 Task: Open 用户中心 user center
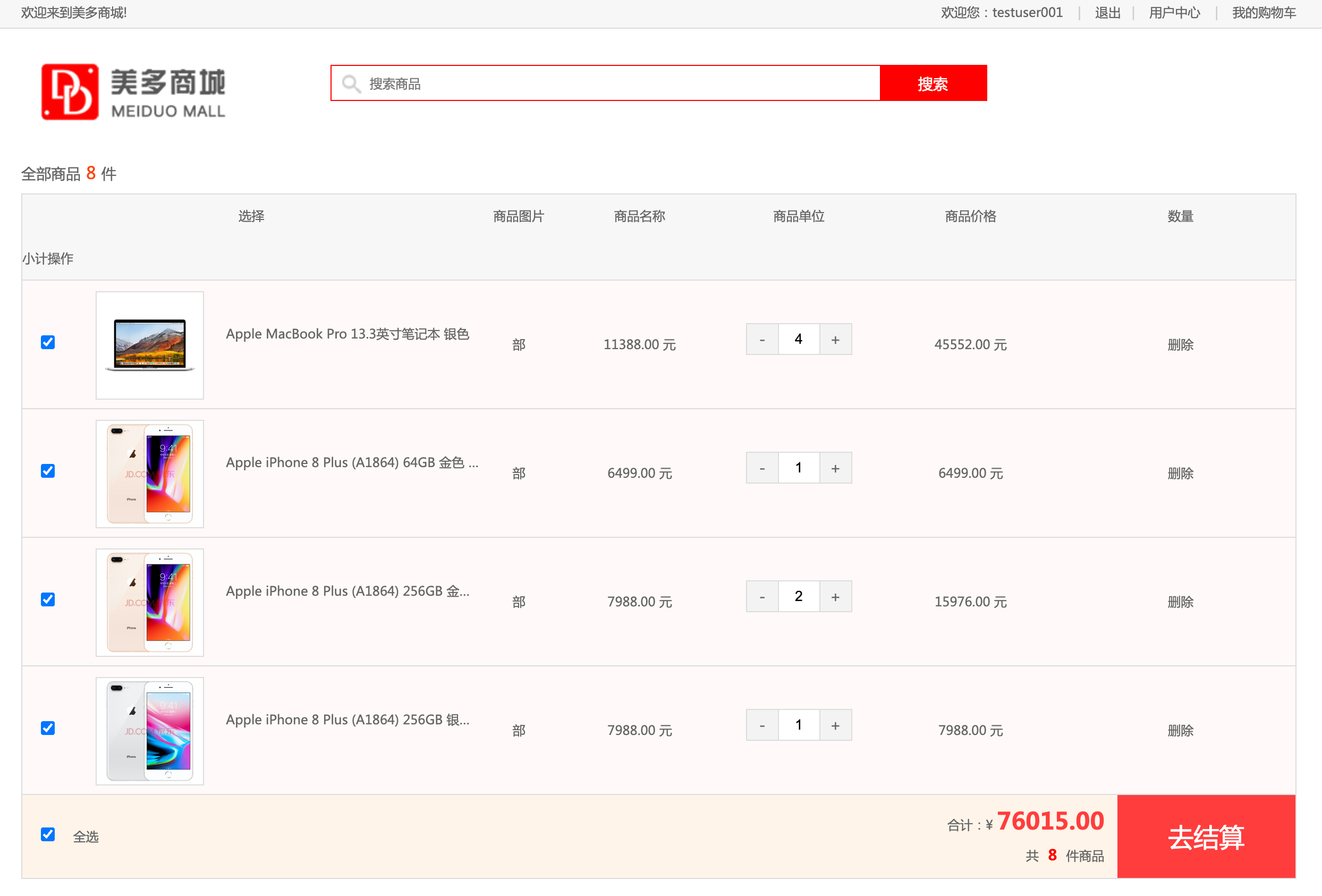1174,13
